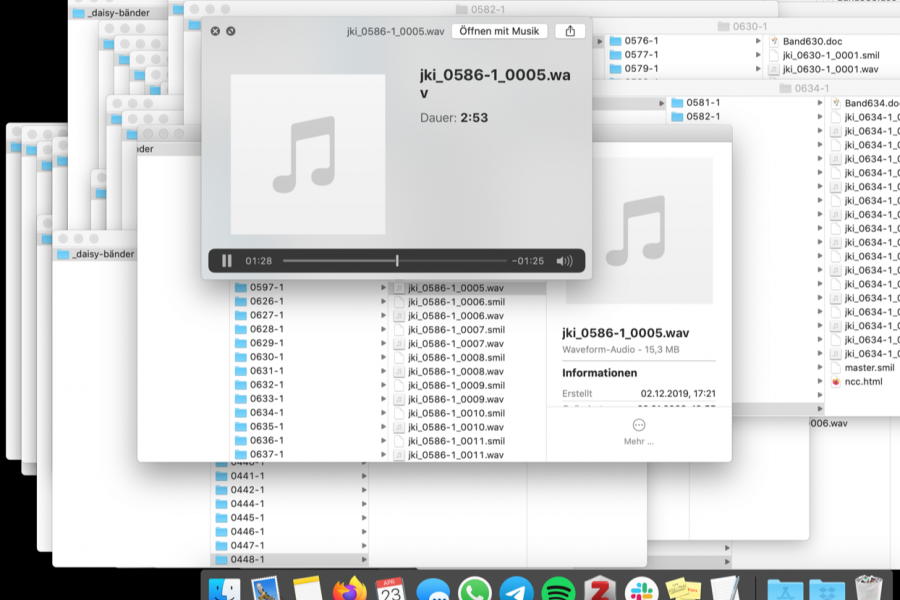Click the Öffnen mit Musik button

pyautogui.click(x=499, y=31)
